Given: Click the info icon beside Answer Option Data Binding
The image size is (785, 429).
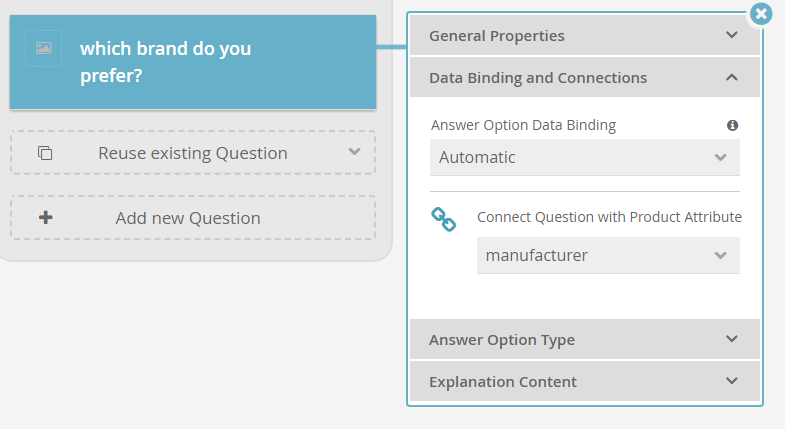Looking at the screenshot, I should tap(732, 125).
